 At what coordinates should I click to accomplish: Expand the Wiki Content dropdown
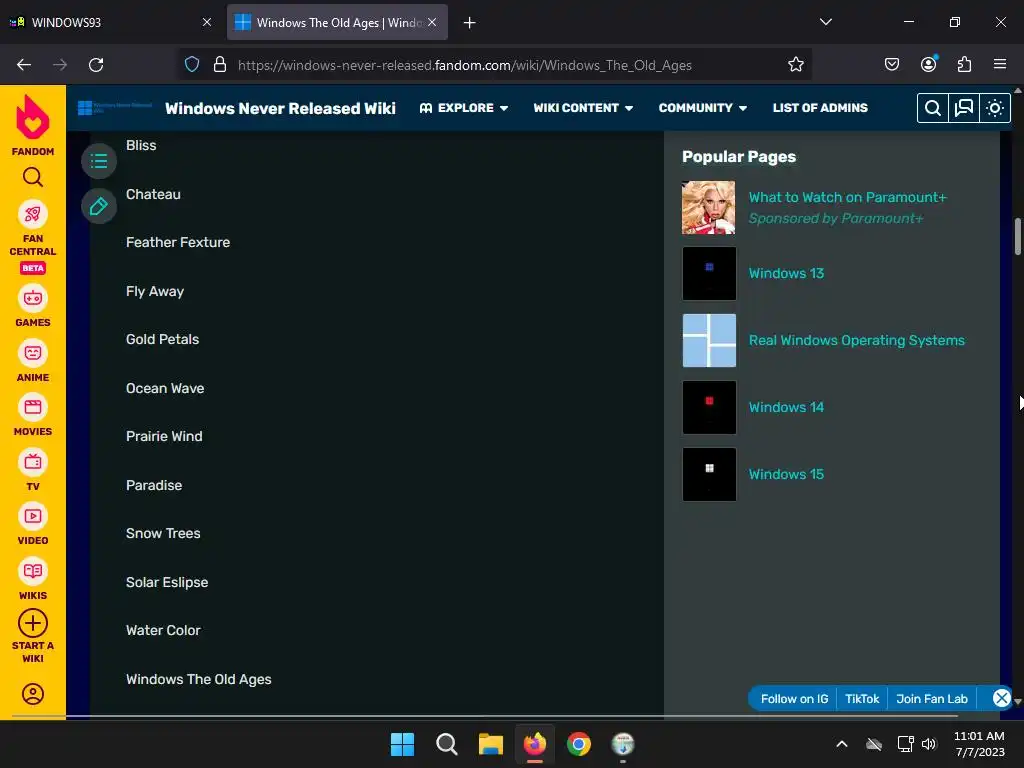coord(583,108)
